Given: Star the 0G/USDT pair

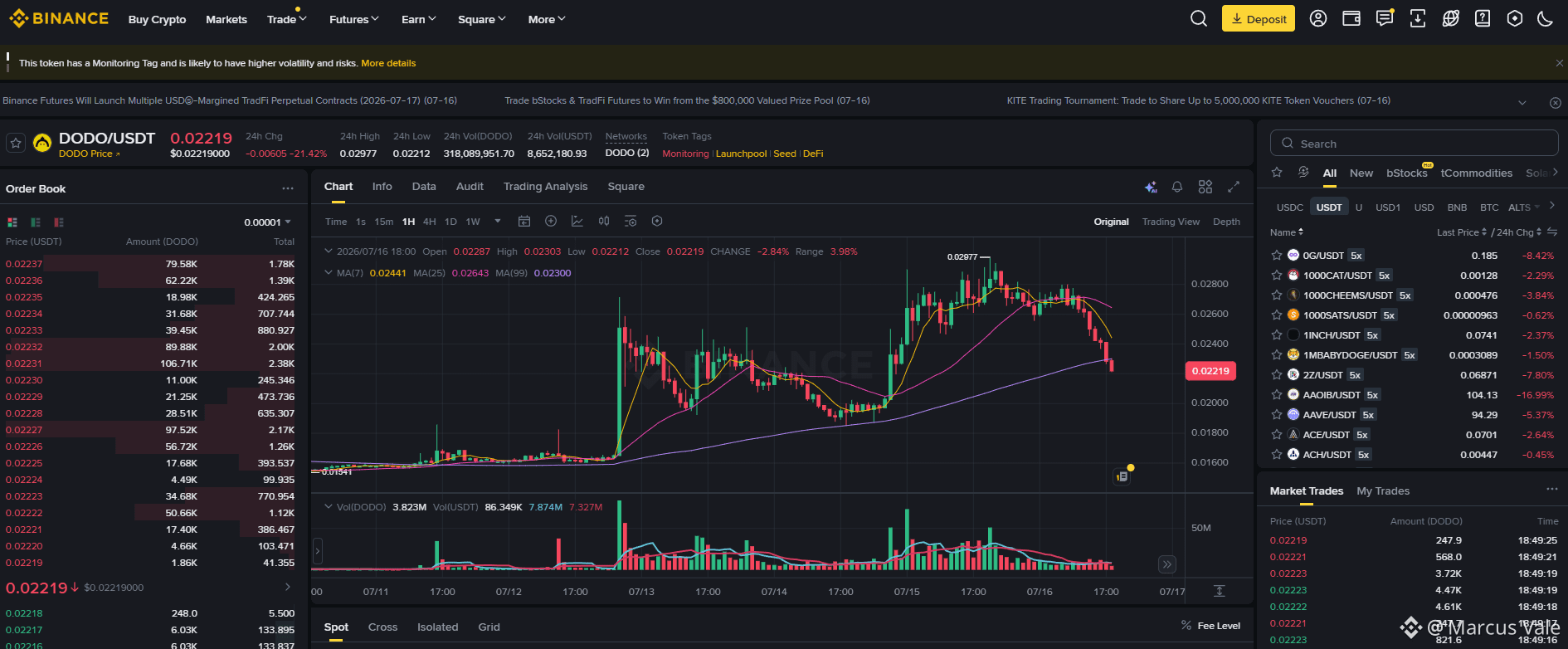Looking at the screenshot, I should pos(1277,256).
